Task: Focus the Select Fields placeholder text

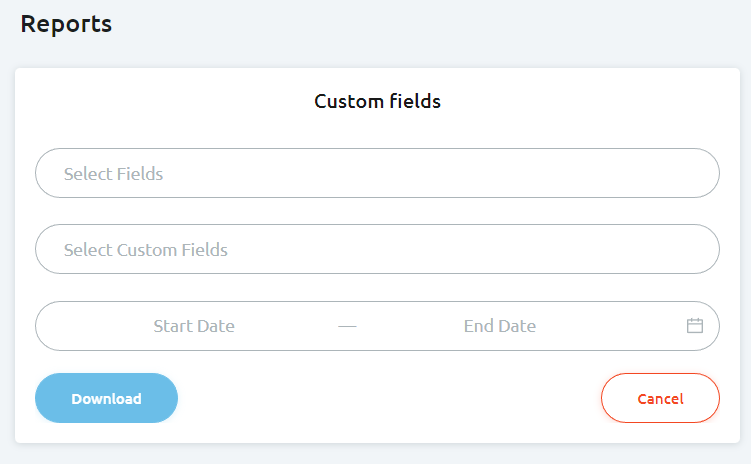Action: pyautogui.click(x=114, y=174)
